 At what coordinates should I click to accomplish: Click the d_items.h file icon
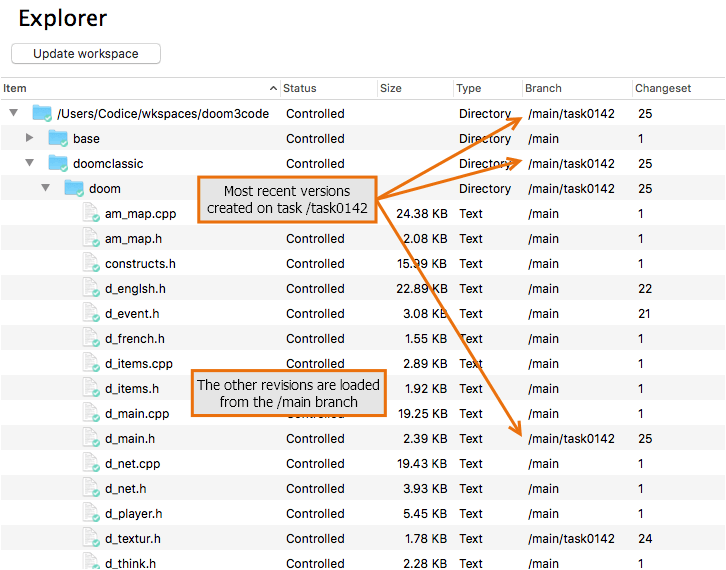coord(91,388)
